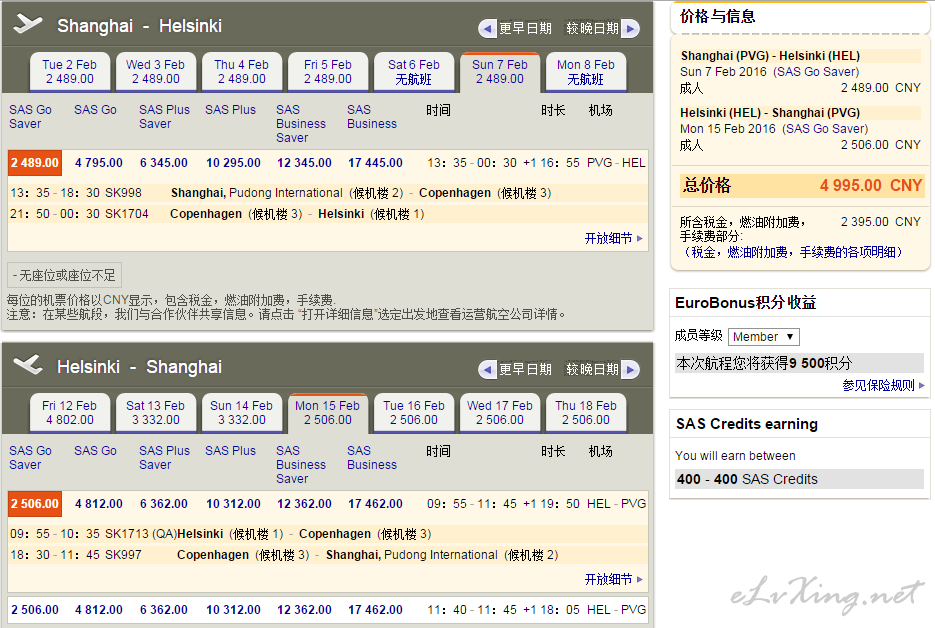This screenshot has height=628, width=935.
Task: Select 6 362.00 fare on the 09:55 return flight
Action: point(164,504)
